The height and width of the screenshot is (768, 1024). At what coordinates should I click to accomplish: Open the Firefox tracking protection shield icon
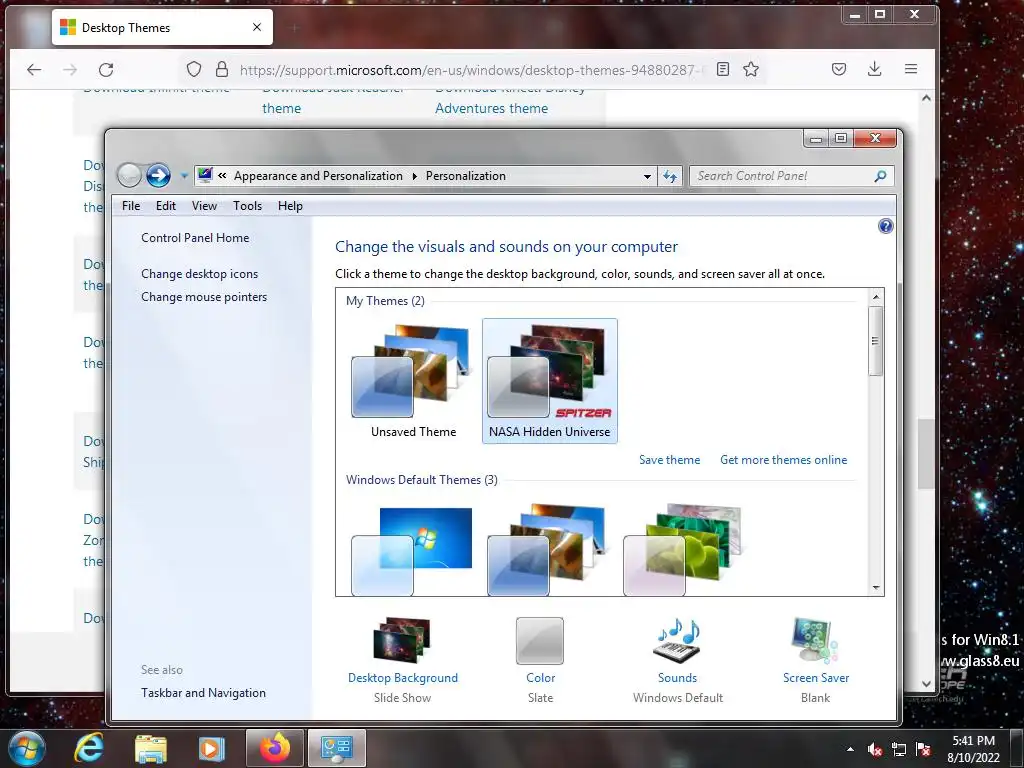[194, 69]
